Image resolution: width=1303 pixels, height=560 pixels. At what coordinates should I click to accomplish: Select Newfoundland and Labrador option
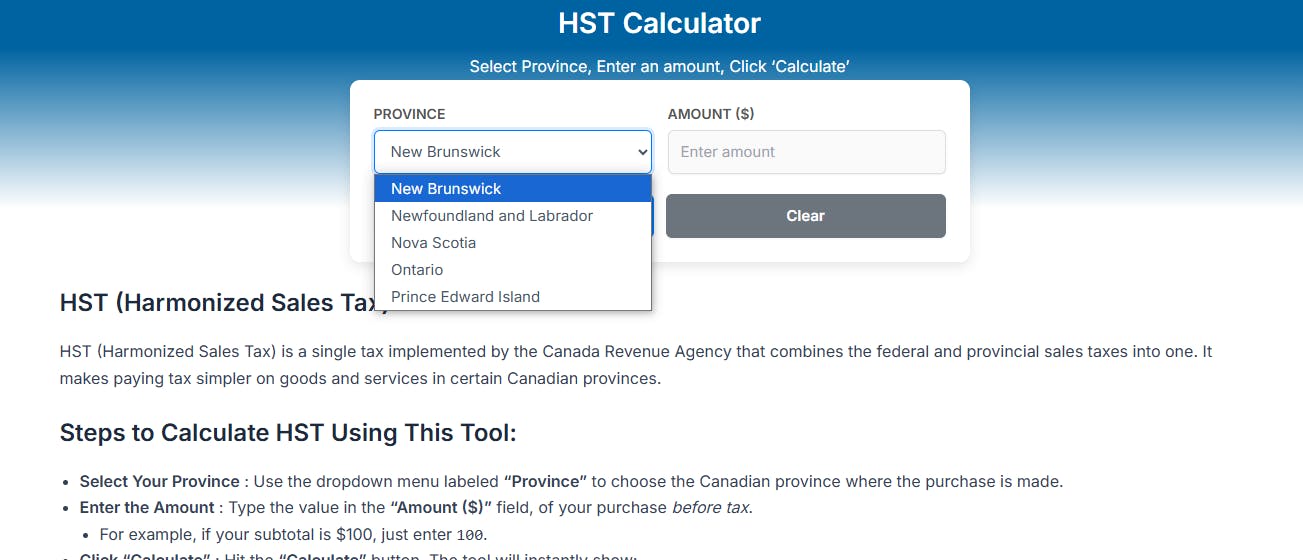(x=513, y=216)
